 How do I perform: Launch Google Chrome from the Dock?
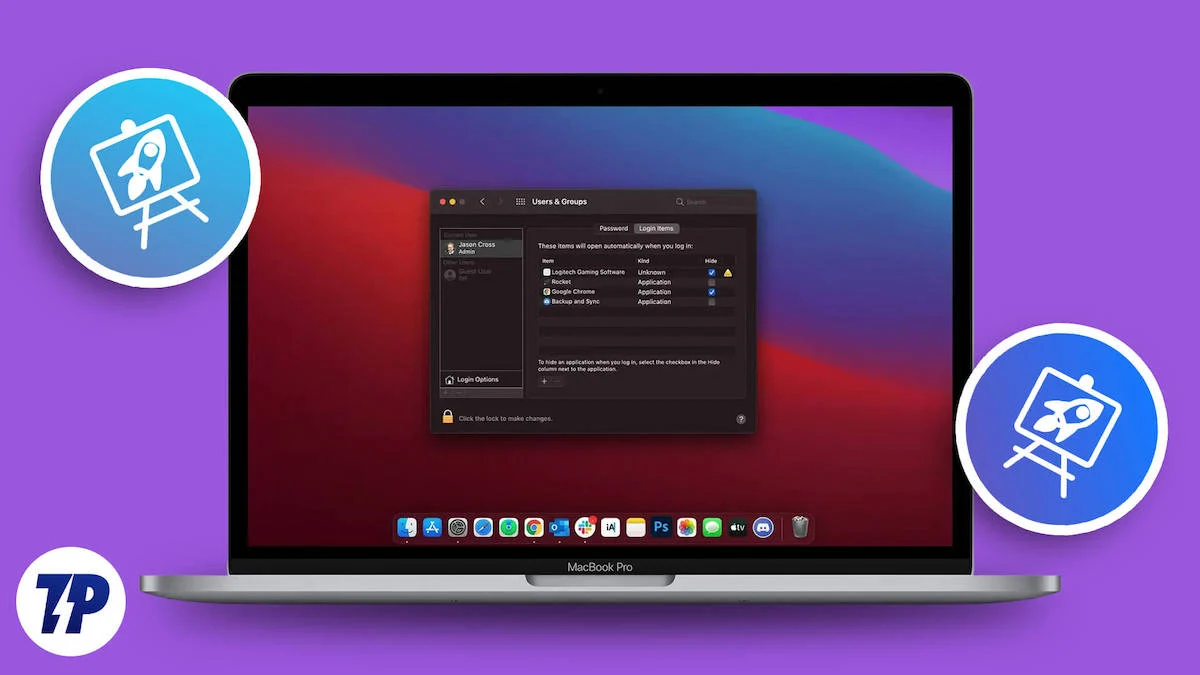point(534,527)
